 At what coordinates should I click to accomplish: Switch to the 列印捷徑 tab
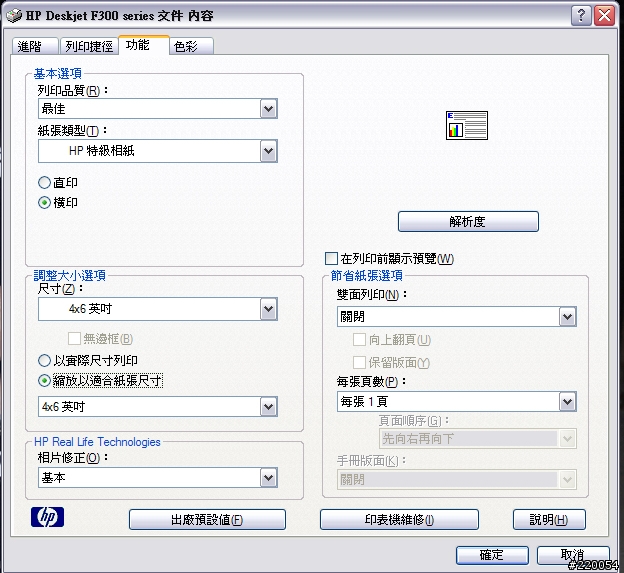click(89, 46)
